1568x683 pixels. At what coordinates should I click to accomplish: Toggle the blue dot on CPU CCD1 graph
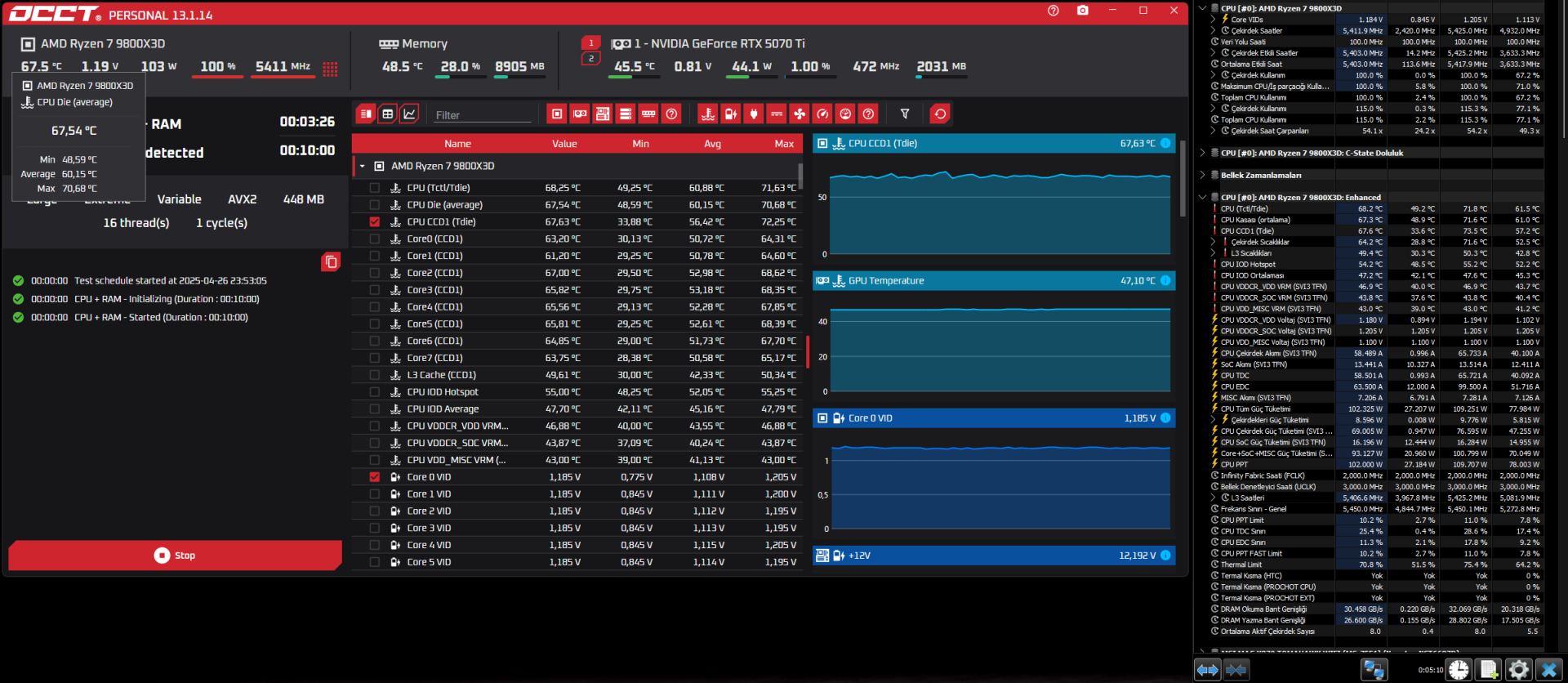[1165, 143]
